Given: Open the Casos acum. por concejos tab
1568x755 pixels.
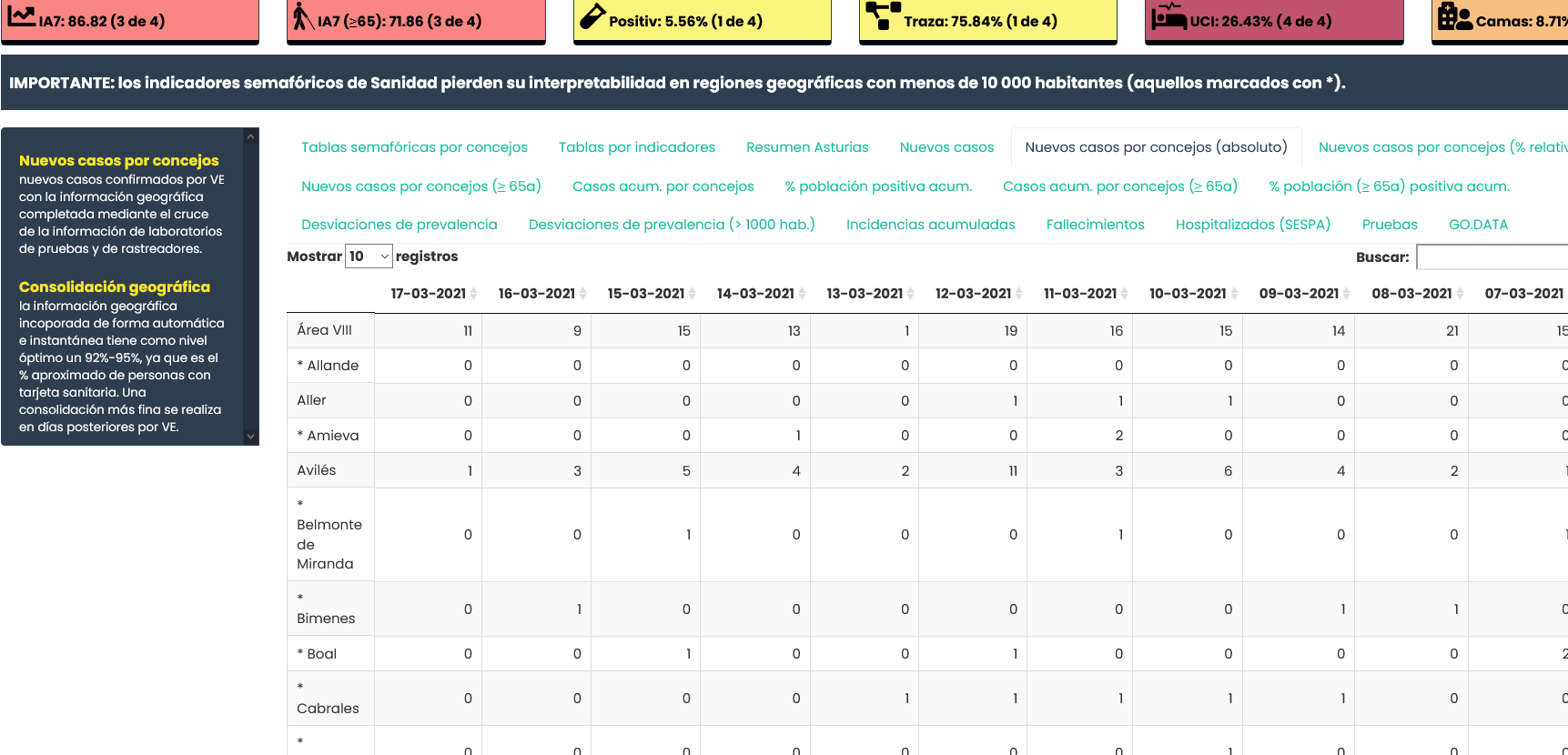Looking at the screenshot, I should (x=663, y=186).
